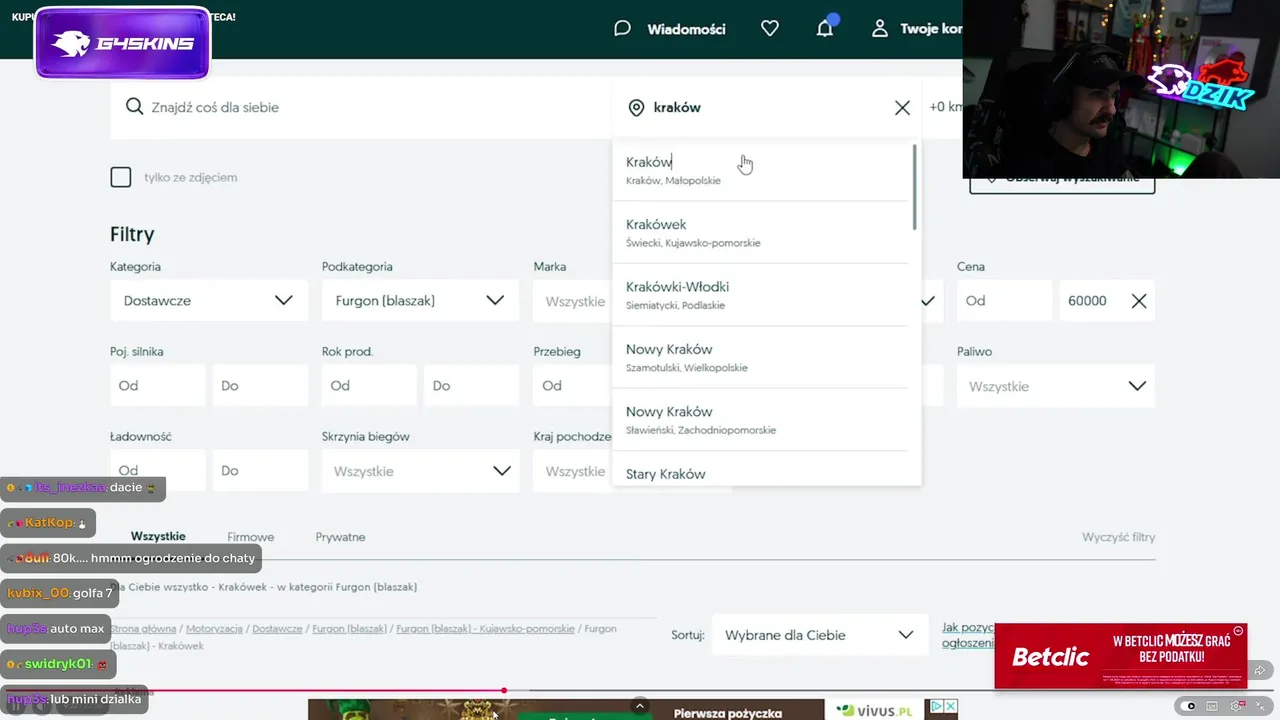Open the Kategoria Dostawcze dropdown
This screenshot has height=720, width=1280.
(209, 300)
